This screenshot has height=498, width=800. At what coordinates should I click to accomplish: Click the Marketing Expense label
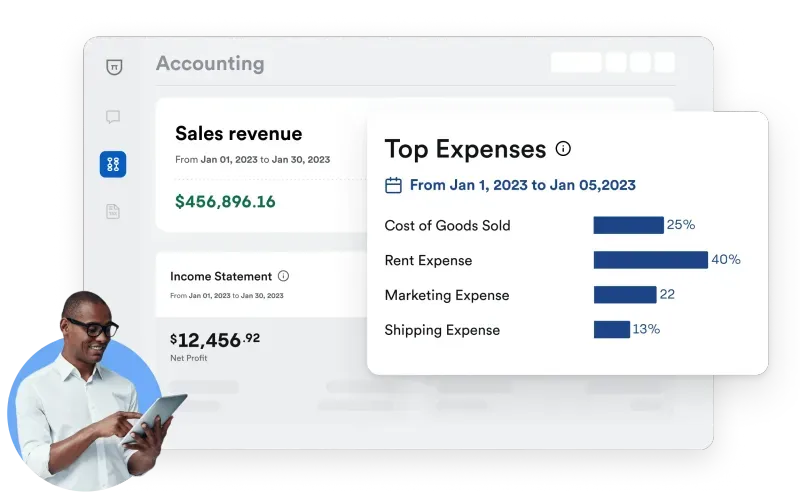pos(446,295)
